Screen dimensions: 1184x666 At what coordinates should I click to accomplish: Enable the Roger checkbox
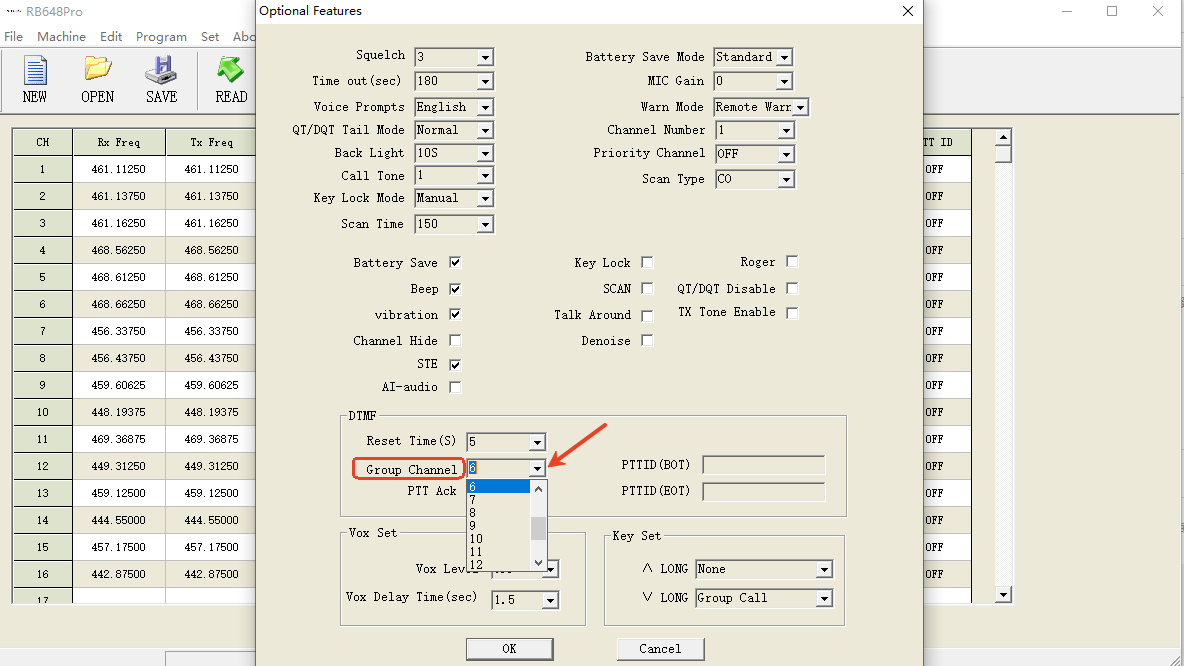coord(792,262)
